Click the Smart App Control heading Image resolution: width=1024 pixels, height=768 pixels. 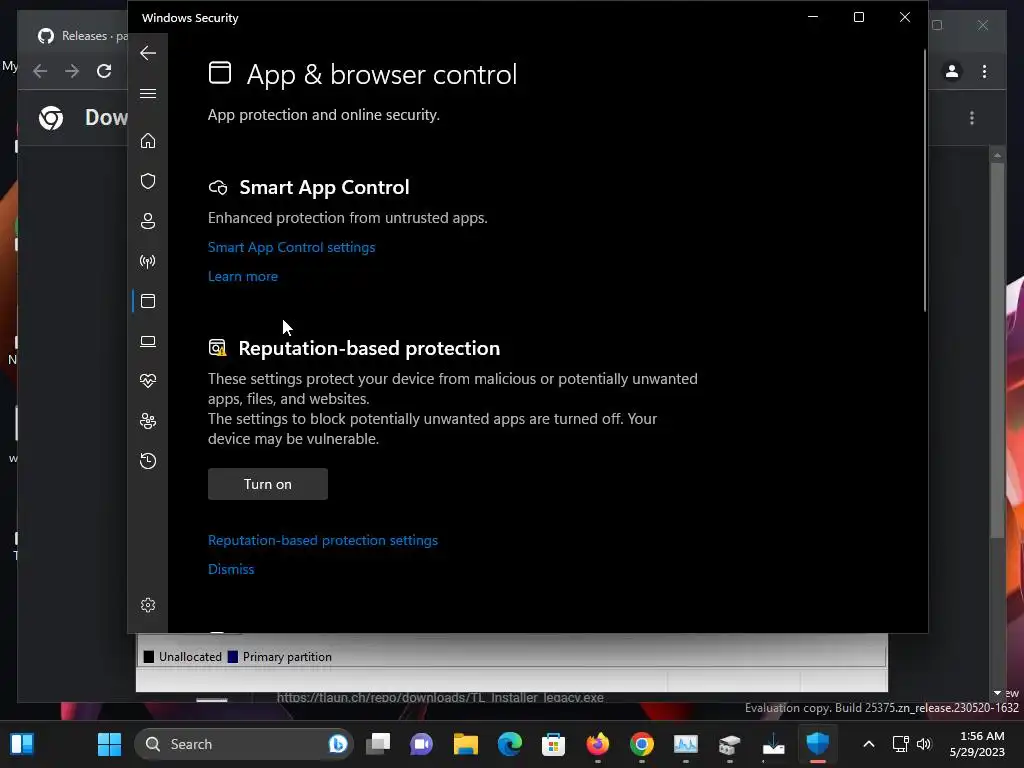point(324,187)
